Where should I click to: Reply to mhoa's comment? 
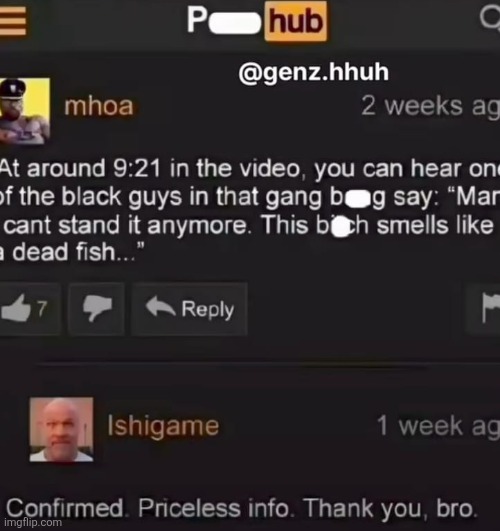pos(189,309)
